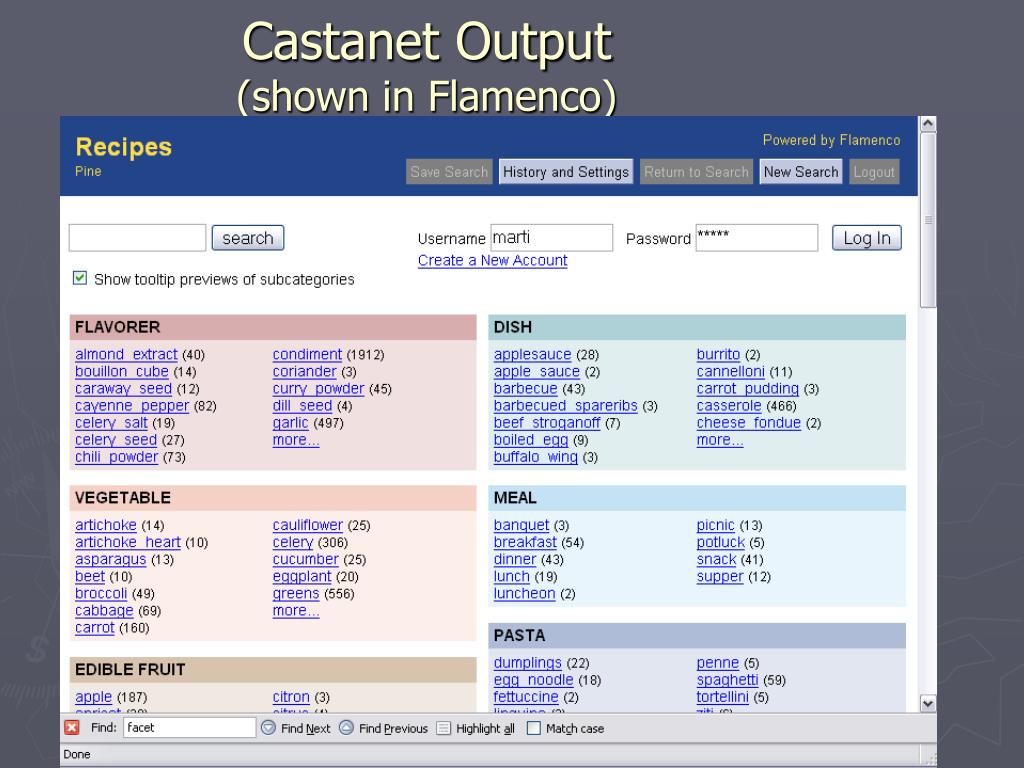Open the applesauce link
Image resolution: width=1024 pixels, height=768 pixels.
(532, 355)
